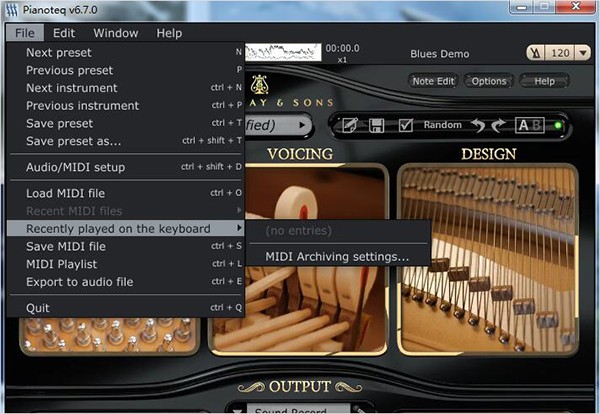Click the edit preset pencil icon
The image size is (600, 414).
[350, 125]
